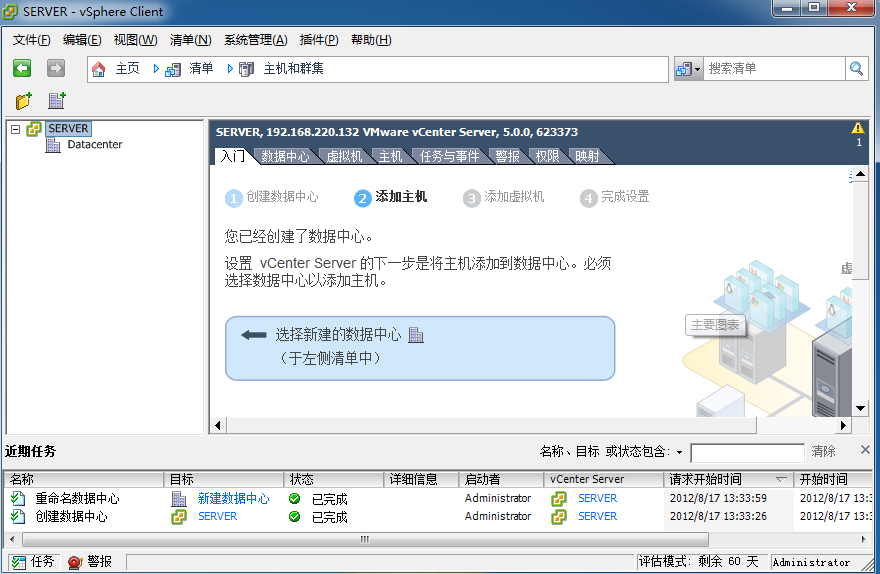Click the 警报 alarm icon in status bar
Screen dimensions: 880x574
tap(75, 562)
